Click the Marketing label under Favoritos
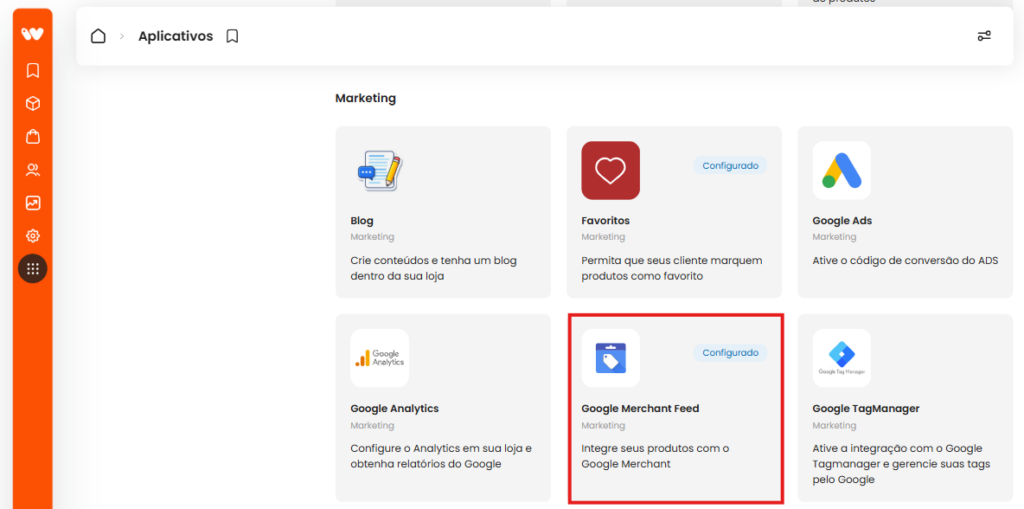The image size is (1024, 509). coord(603,237)
